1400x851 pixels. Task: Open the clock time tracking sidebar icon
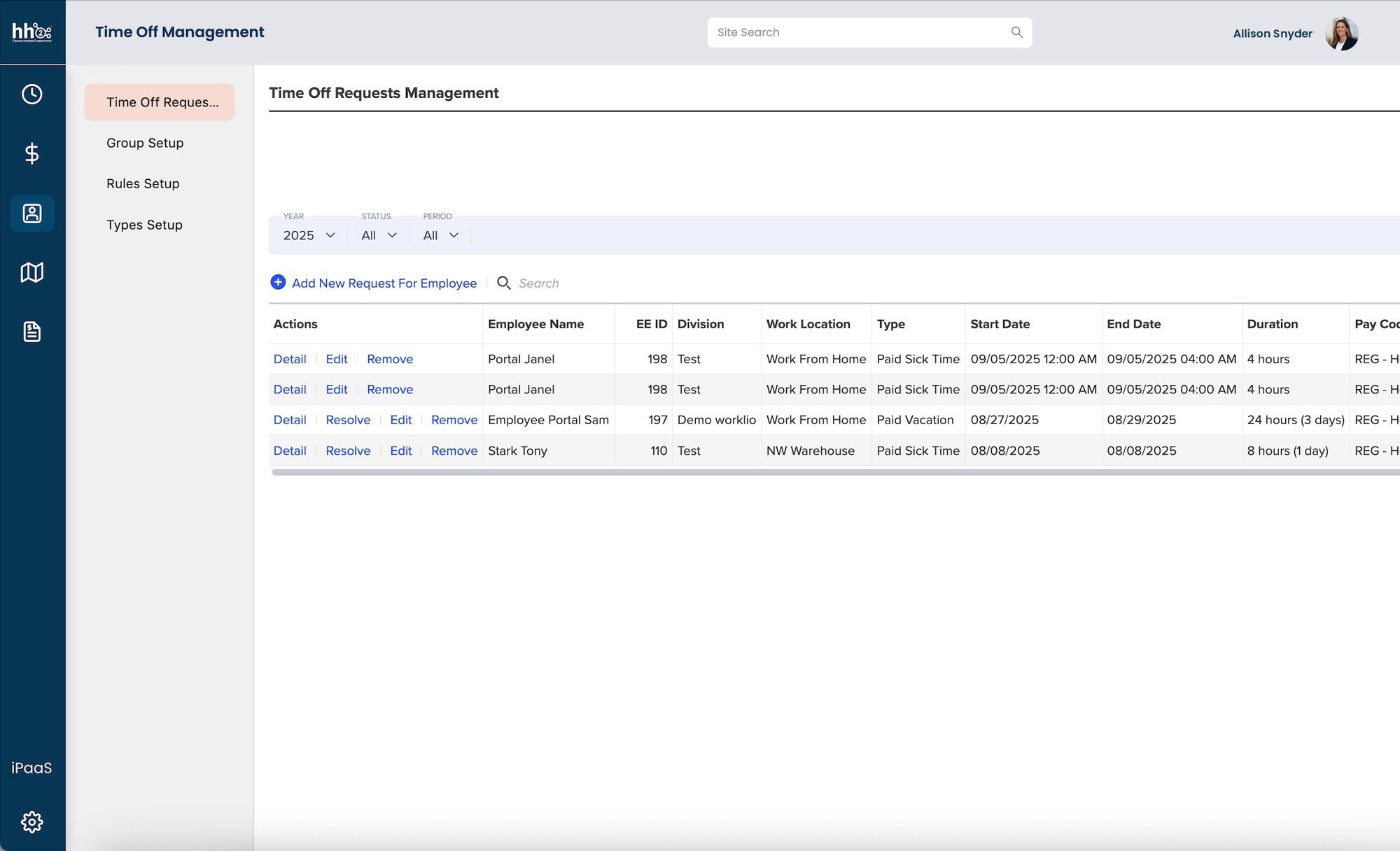click(x=31, y=94)
